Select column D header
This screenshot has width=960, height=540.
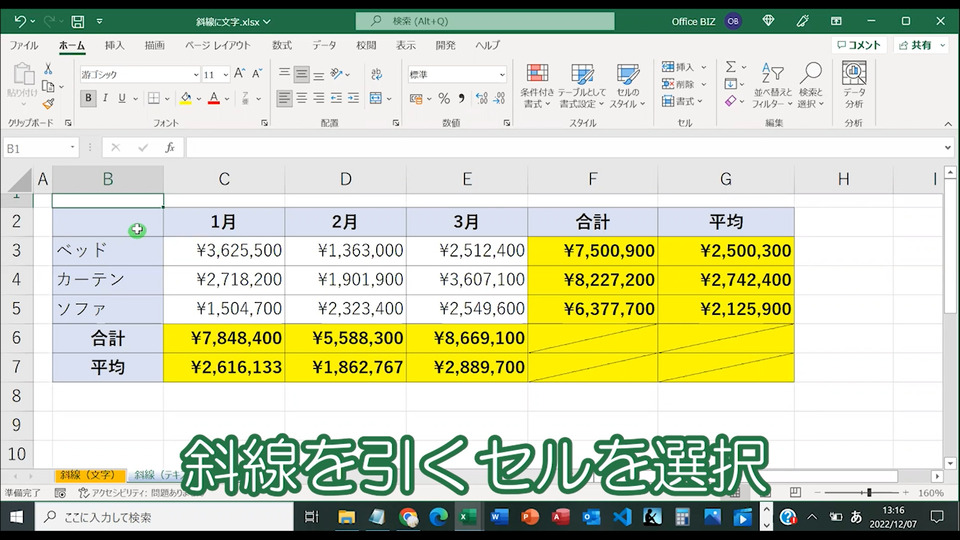click(345, 179)
